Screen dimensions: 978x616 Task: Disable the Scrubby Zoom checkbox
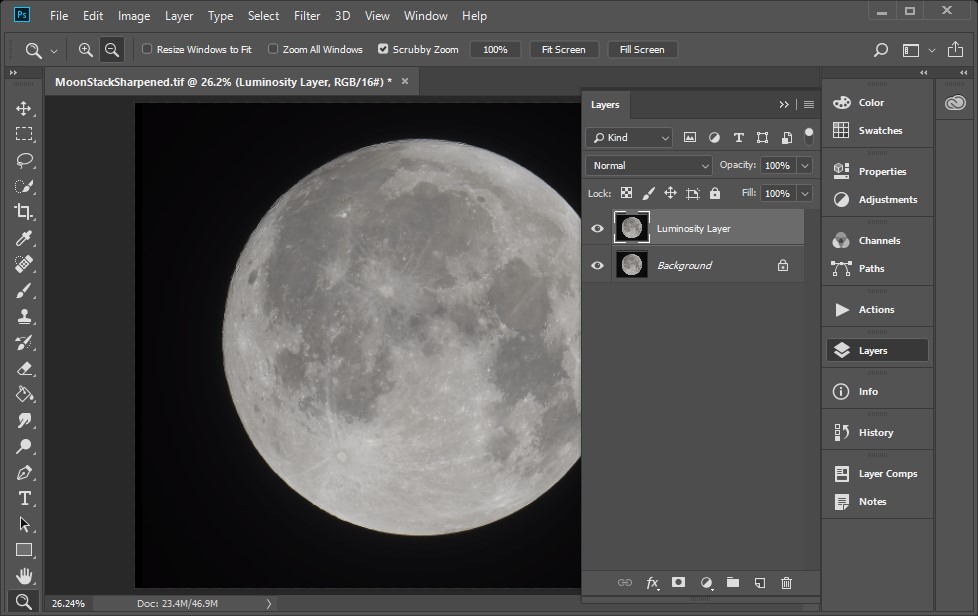[383, 49]
